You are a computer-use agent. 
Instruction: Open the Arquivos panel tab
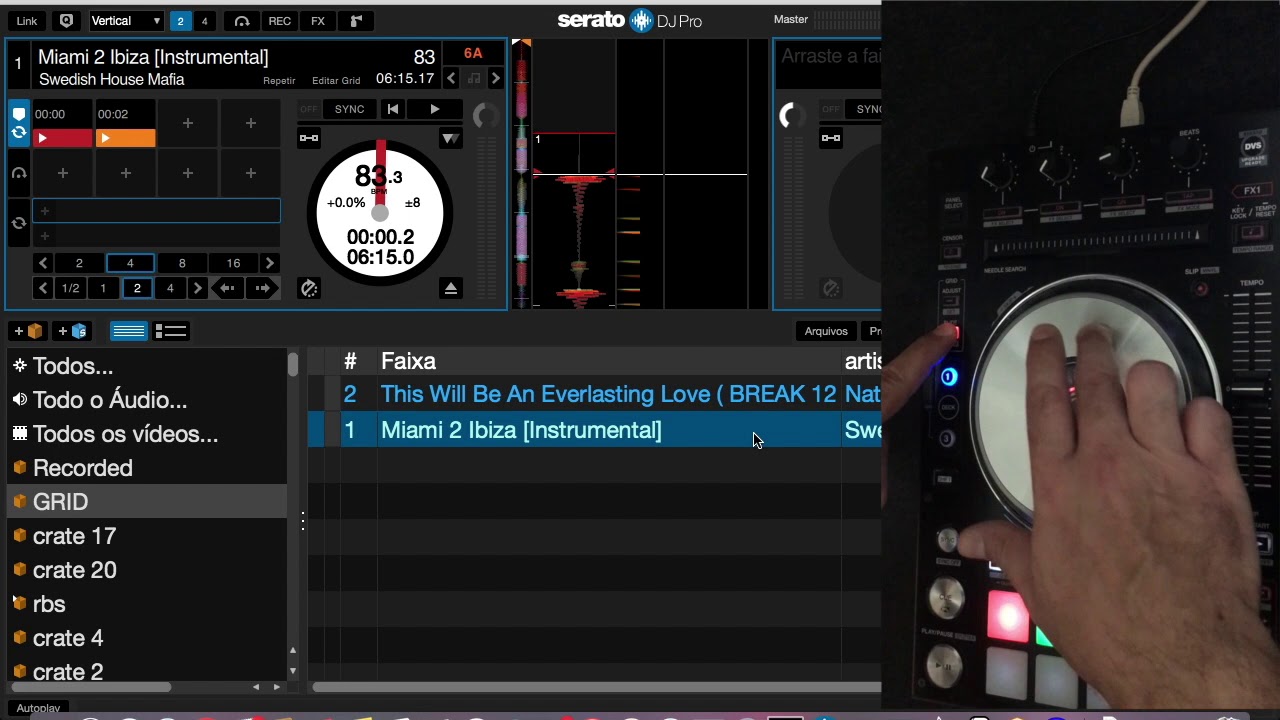(826, 331)
